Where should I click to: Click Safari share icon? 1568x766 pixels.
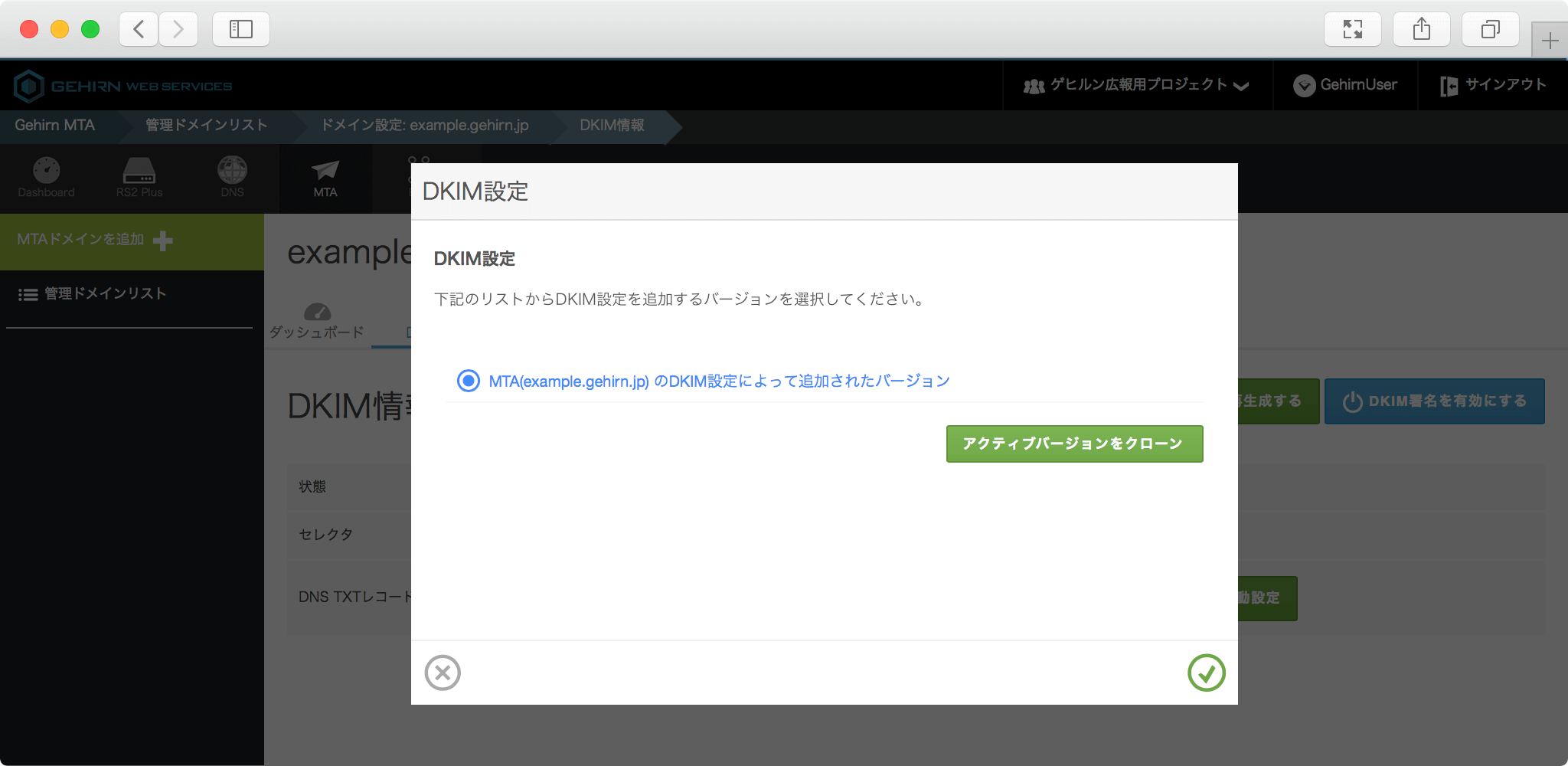tap(1421, 29)
